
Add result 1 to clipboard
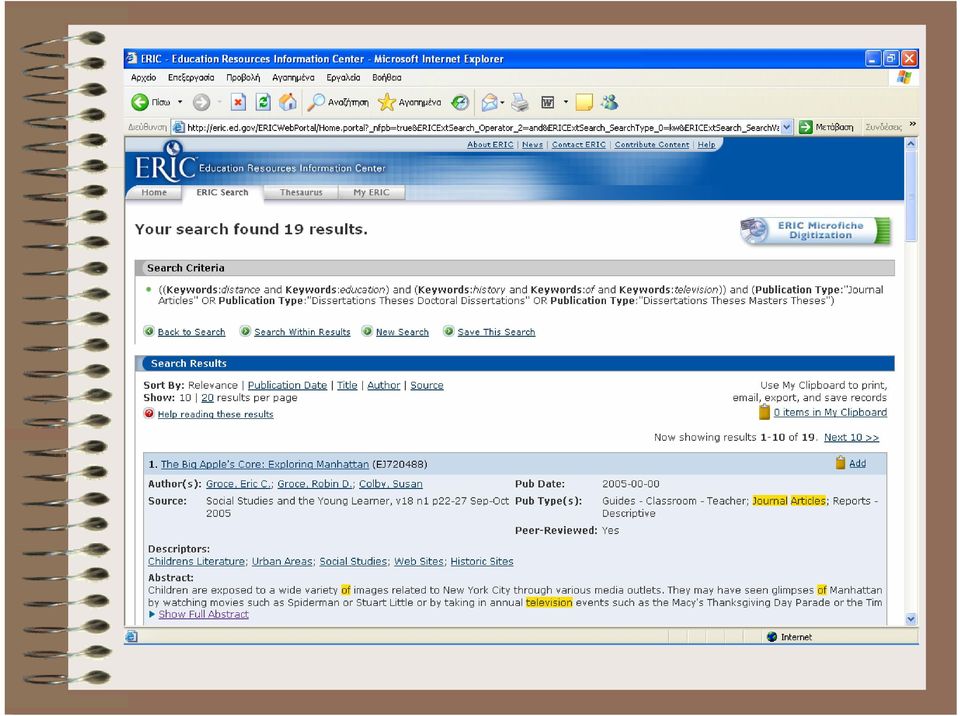click(x=857, y=464)
